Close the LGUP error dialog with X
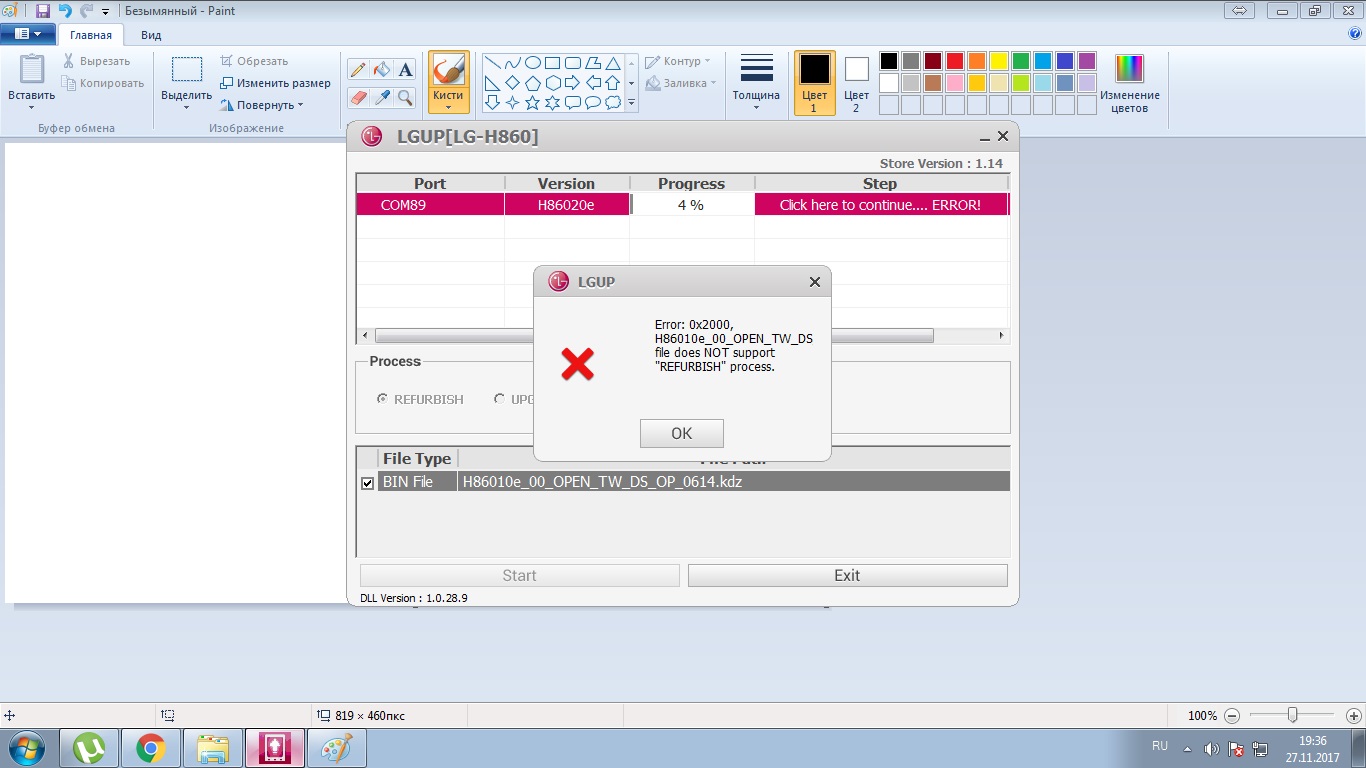This screenshot has height=768, width=1366. (815, 282)
